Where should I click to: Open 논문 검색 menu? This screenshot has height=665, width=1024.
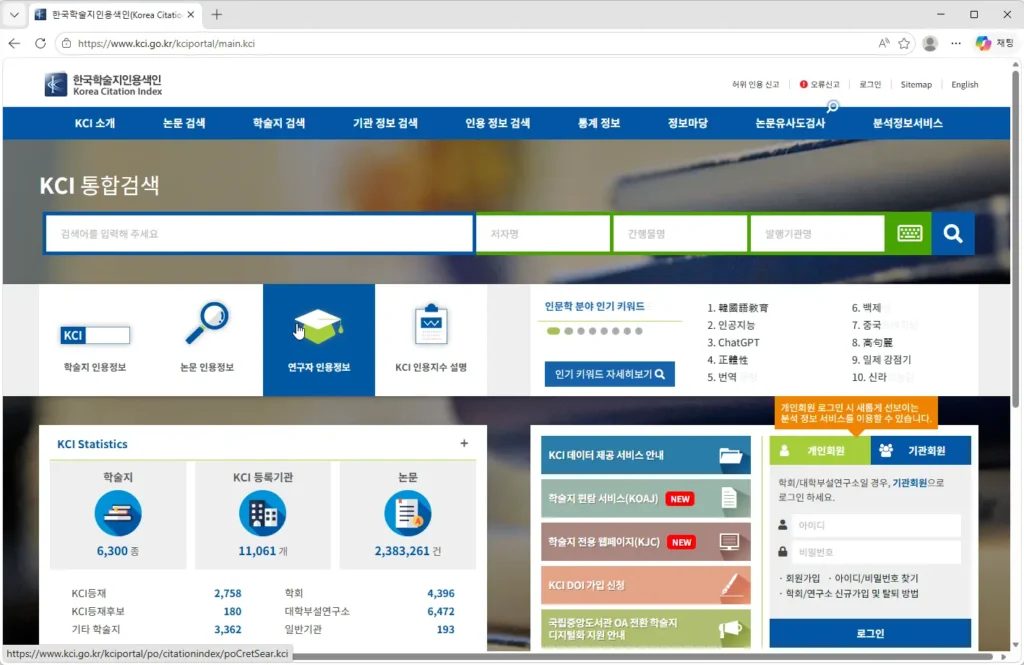tap(184, 123)
